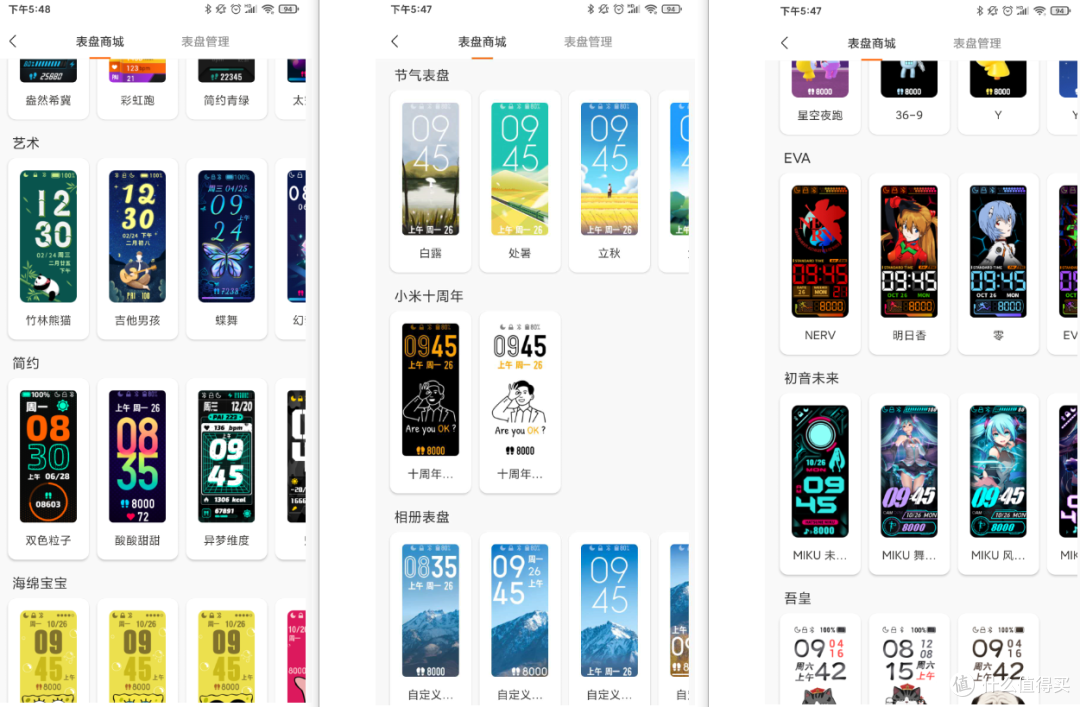The image size is (1080, 707).
Task: Tap the 相册表盘 category heading
Action: coord(422,517)
